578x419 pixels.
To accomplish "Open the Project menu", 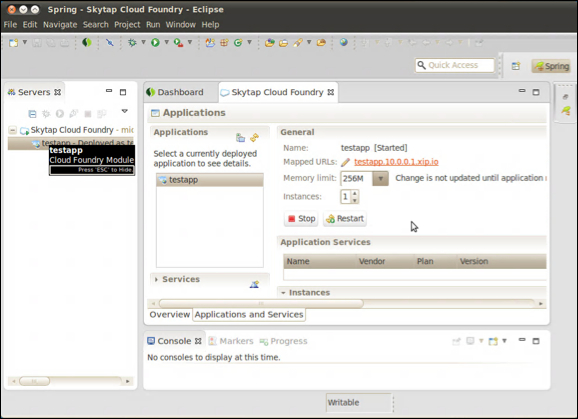I will (x=127, y=25).
